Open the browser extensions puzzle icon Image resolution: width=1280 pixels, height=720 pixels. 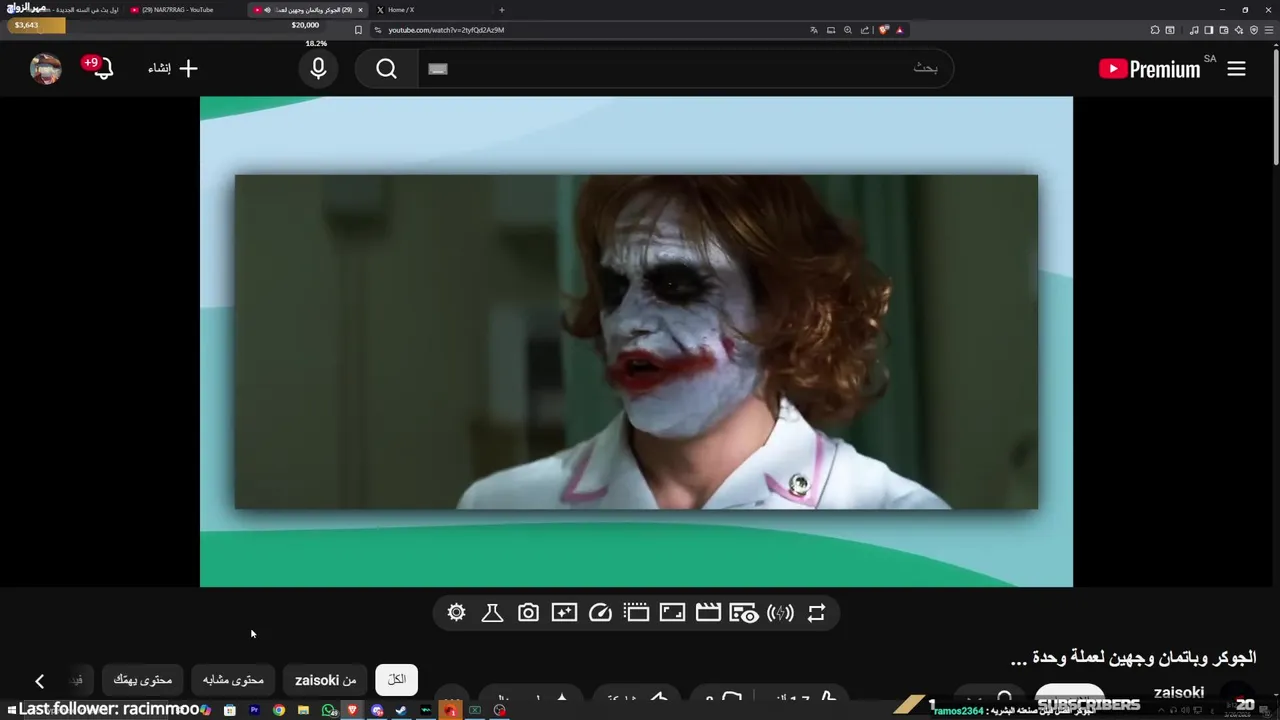pos(1154,30)
